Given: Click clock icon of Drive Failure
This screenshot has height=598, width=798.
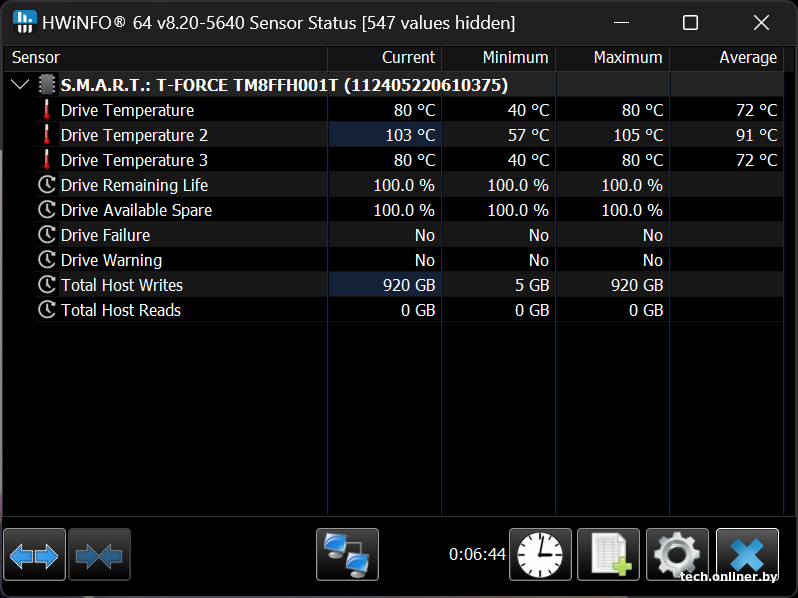Looking at the screenshot, I should coord(46,234).
